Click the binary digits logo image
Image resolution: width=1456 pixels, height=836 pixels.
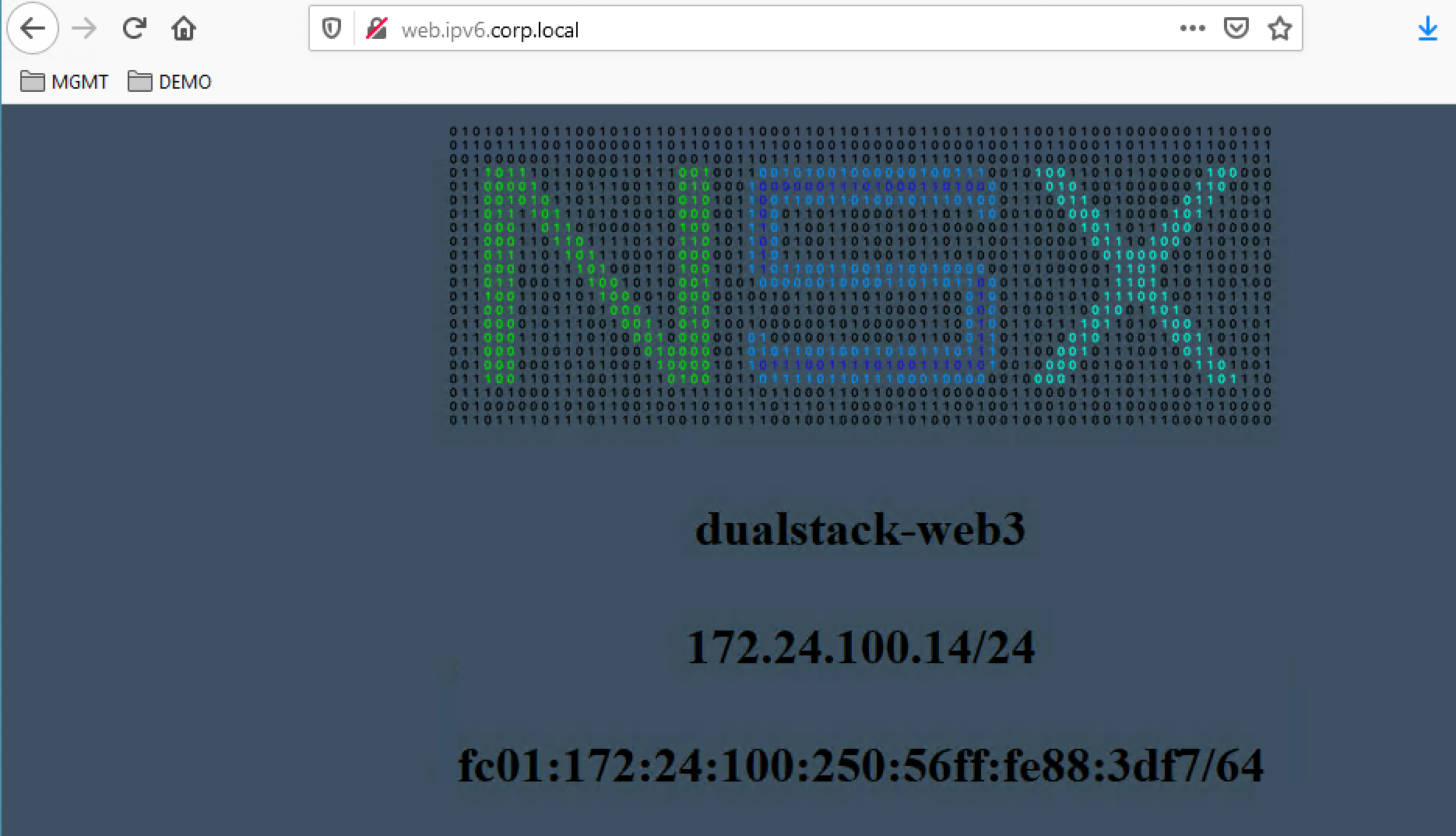(860, 276)
